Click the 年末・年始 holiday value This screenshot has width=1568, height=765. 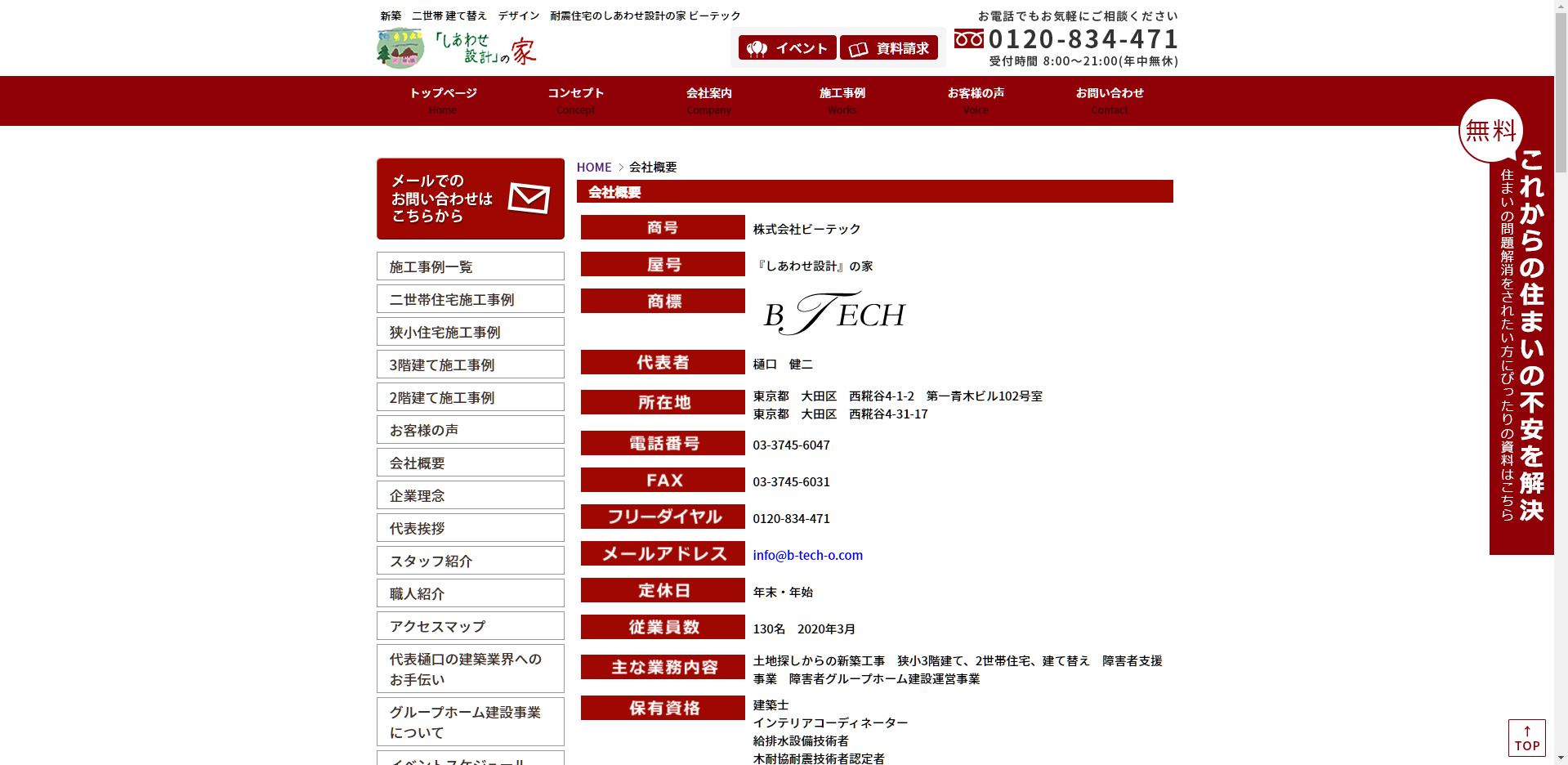pyautogui.click(x=783, y=592)
